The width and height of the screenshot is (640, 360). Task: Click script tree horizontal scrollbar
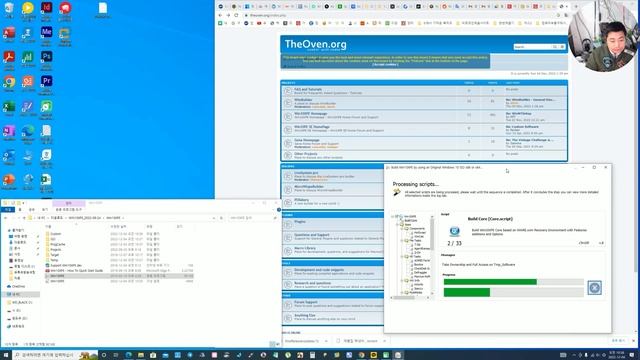(410, 298)
